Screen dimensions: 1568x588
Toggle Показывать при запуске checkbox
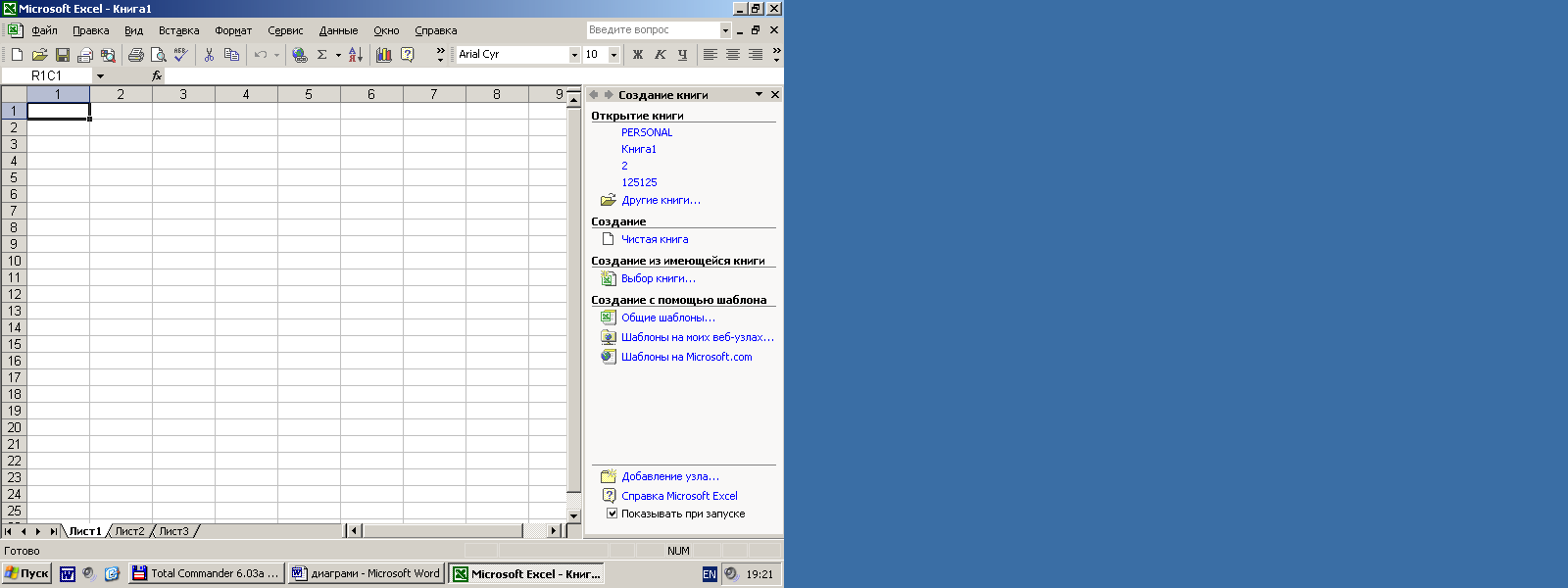[x=612, y=514]
